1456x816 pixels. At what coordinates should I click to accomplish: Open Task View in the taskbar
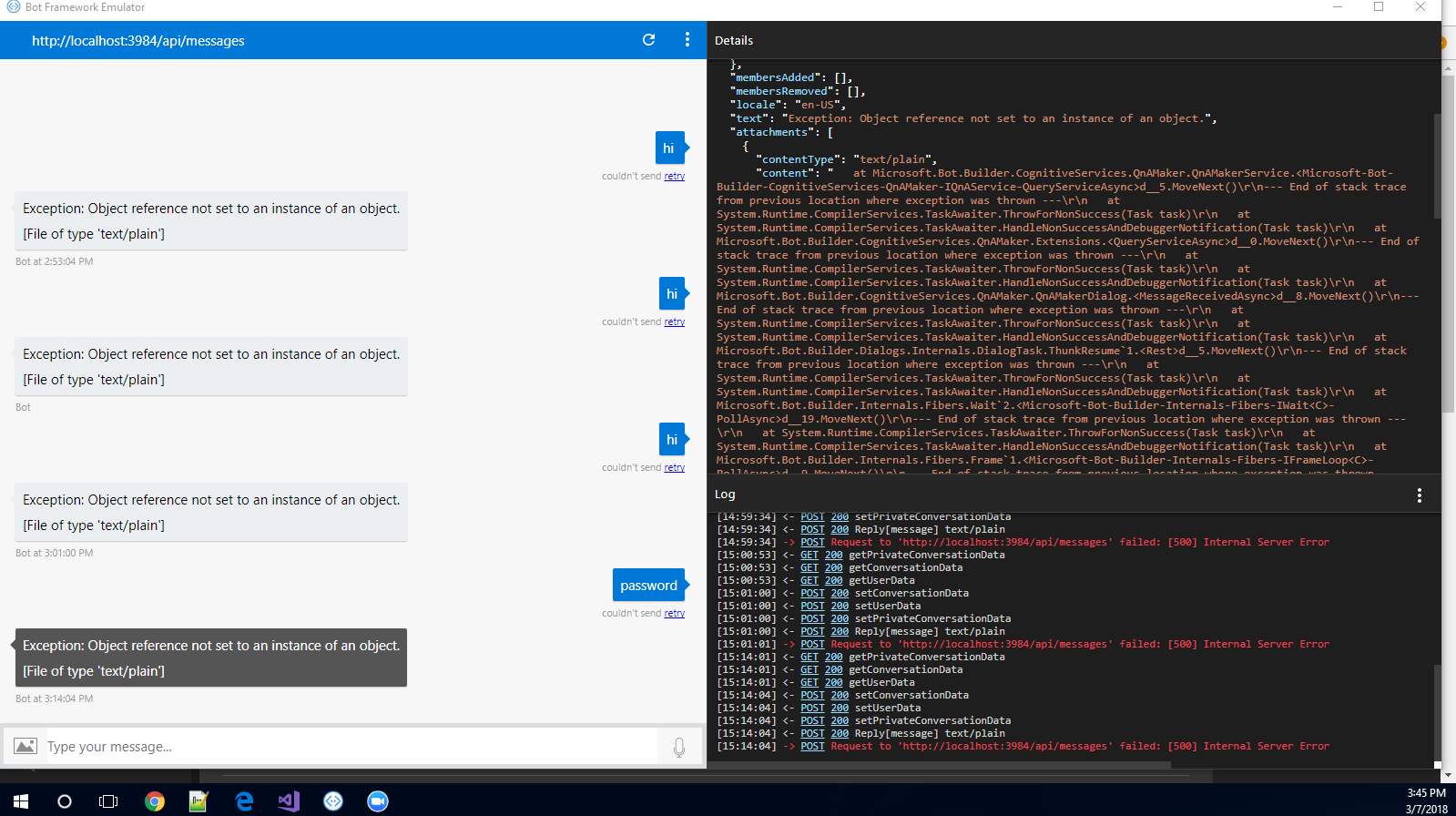pyautogui.click(x=108, y=801)
